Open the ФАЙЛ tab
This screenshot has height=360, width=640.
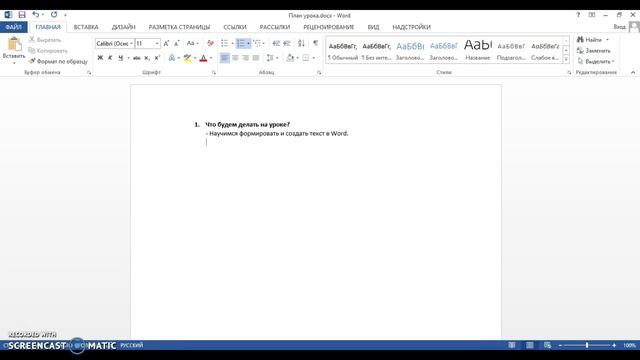tap(13, 27)
